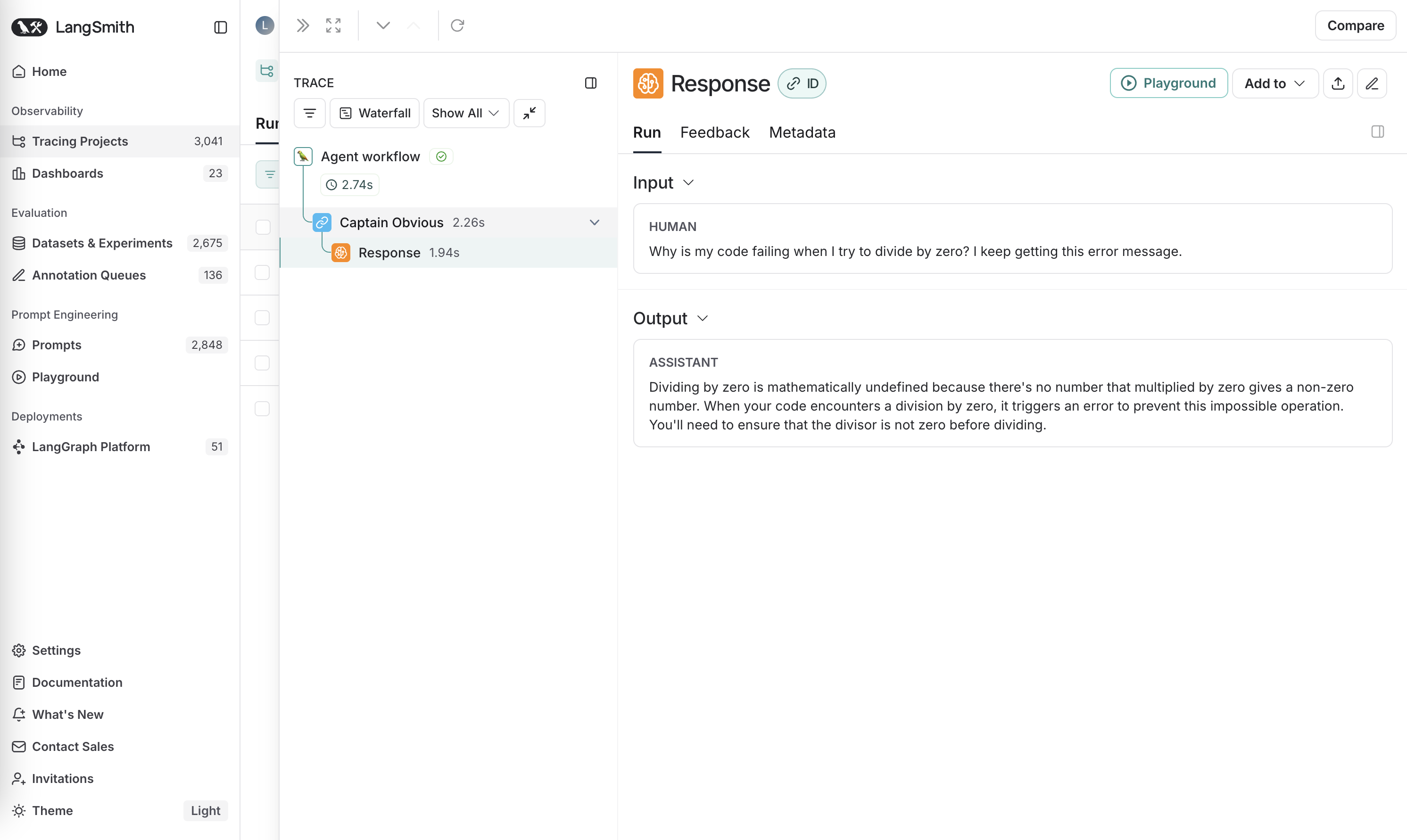The image size is (1407, 840).
Task: Collapse the Captain Obvious trace node
Action: tap(594, 222)
